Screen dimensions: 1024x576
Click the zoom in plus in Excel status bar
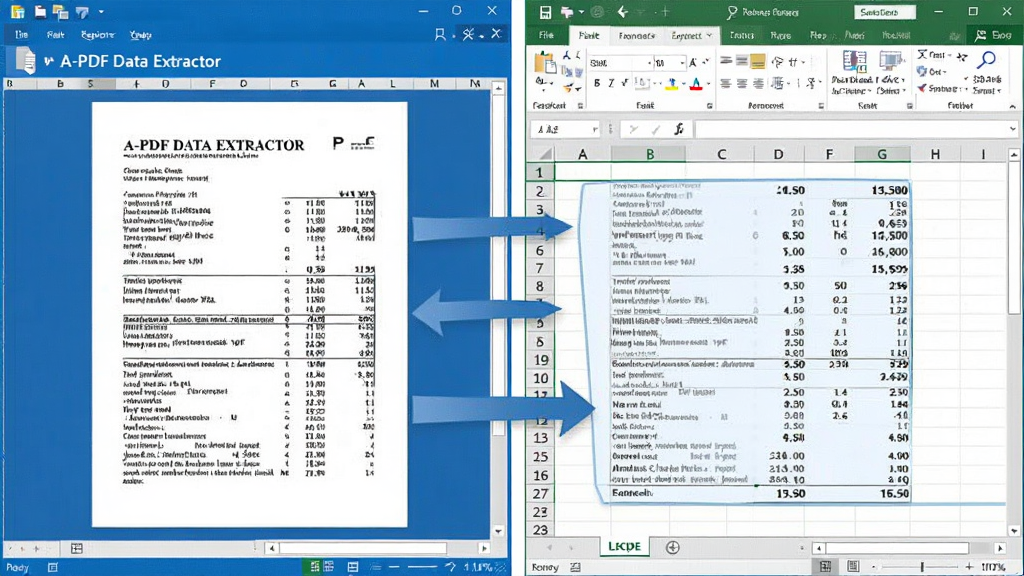[969, 567]
